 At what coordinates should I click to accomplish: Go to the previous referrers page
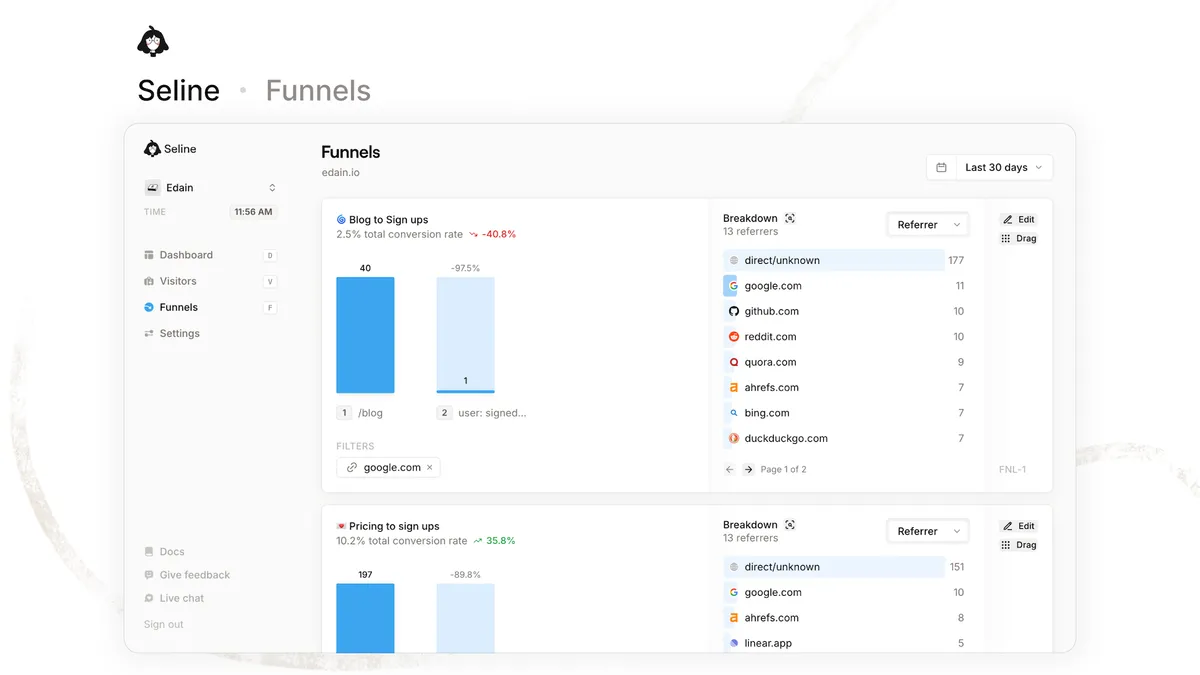point(730,469)
